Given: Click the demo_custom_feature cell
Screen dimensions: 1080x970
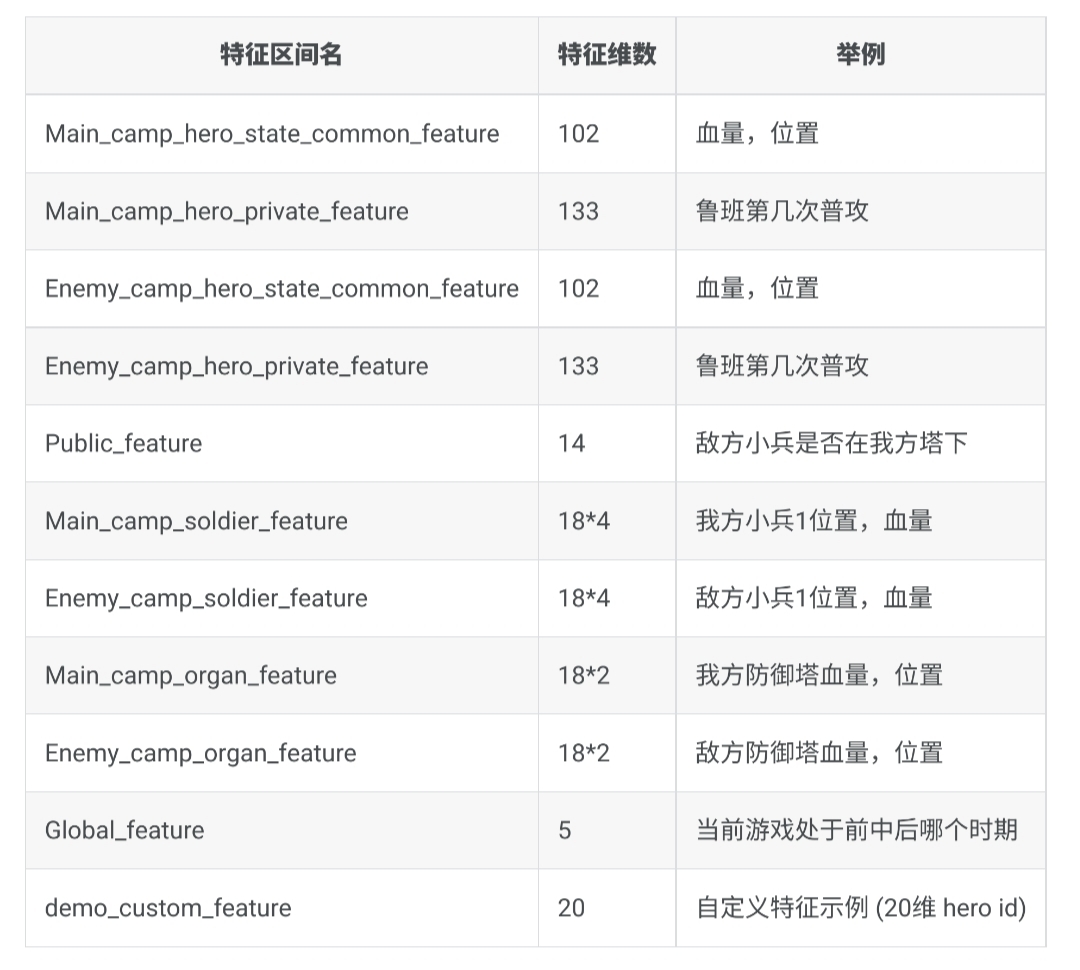Looking at the screenshot, I should point(168,908).
